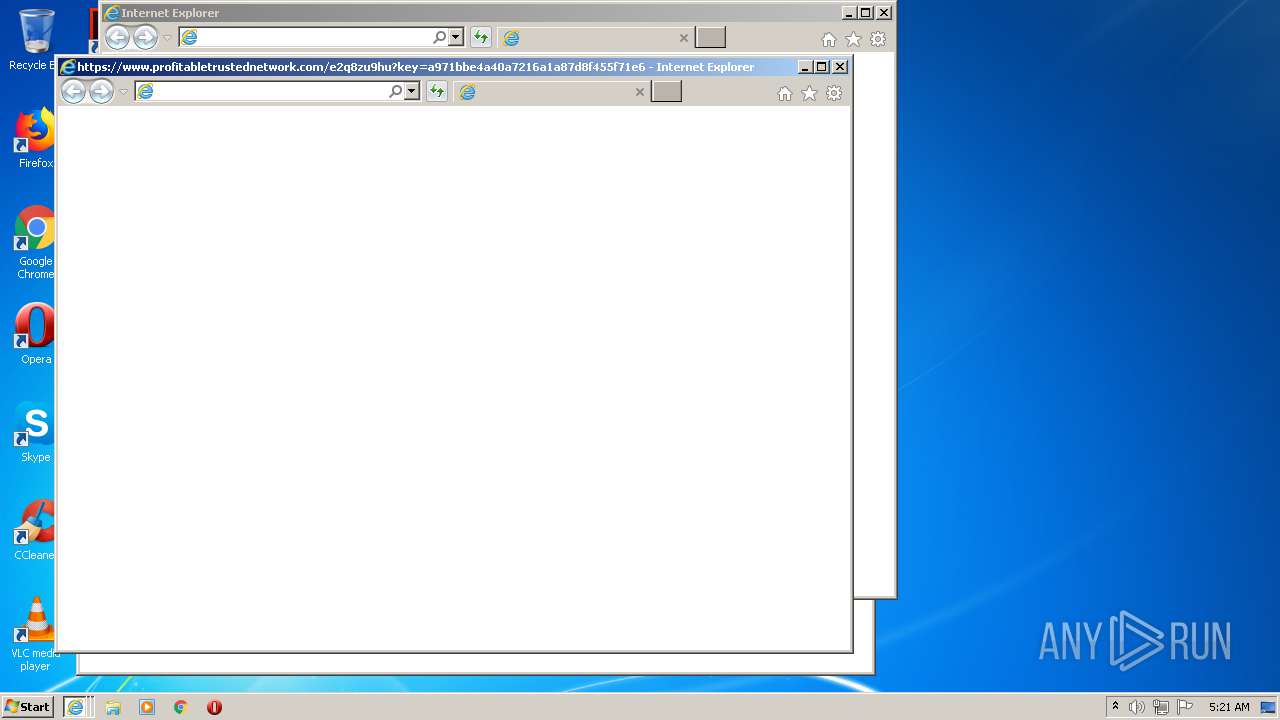The image size is (1280, 720).
Task: Open a new tab in rear IE window
Action: 710,38
